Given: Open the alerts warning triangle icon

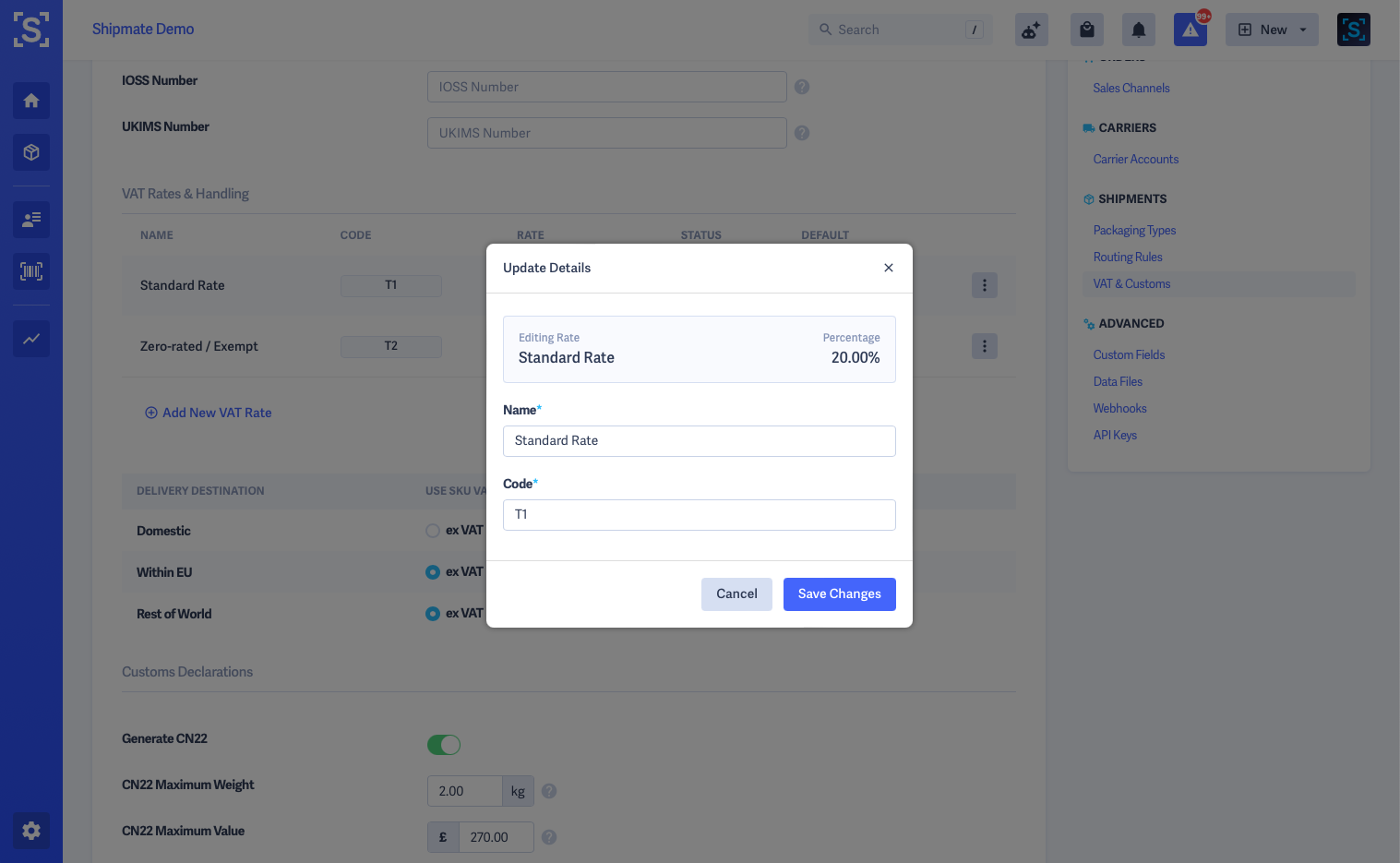Looking at the screenshot, I should (1191, 30).
